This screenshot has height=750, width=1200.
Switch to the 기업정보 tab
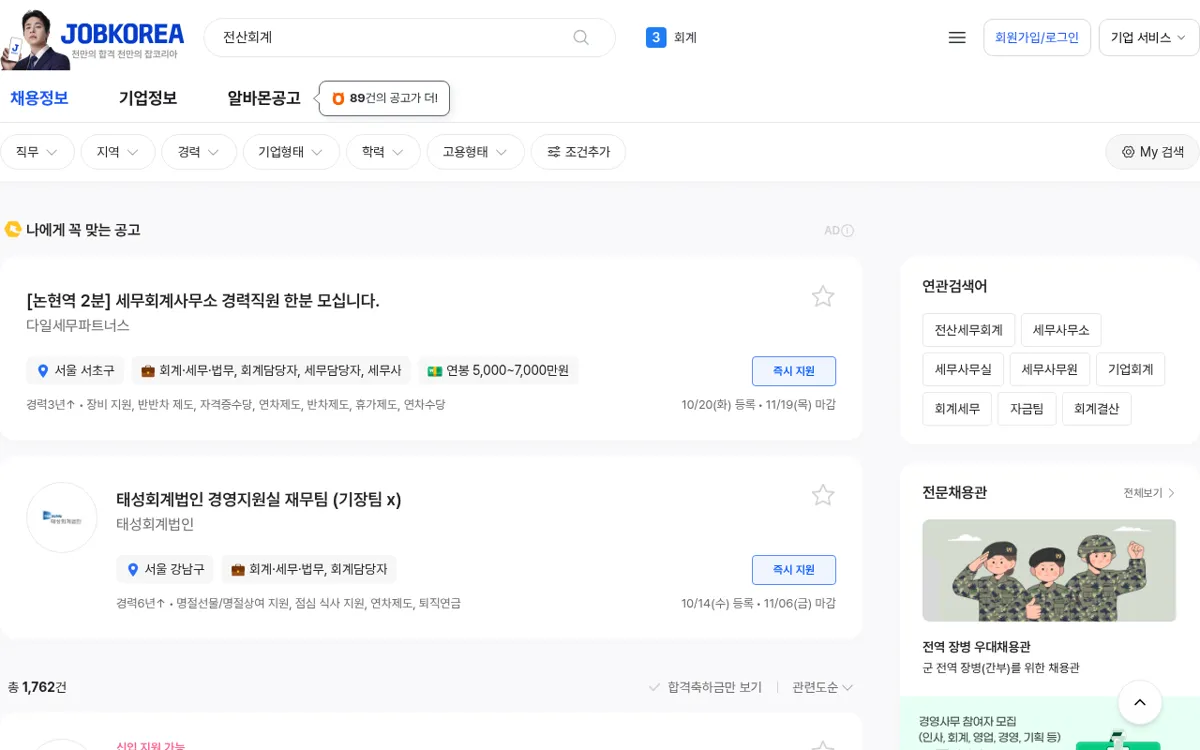pos(148,98)
